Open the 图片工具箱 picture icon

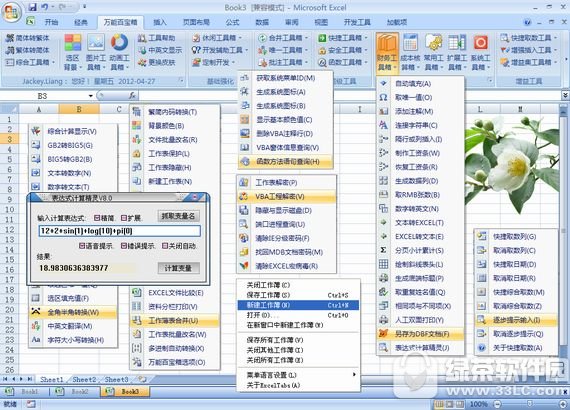click(x=96, y=43)
